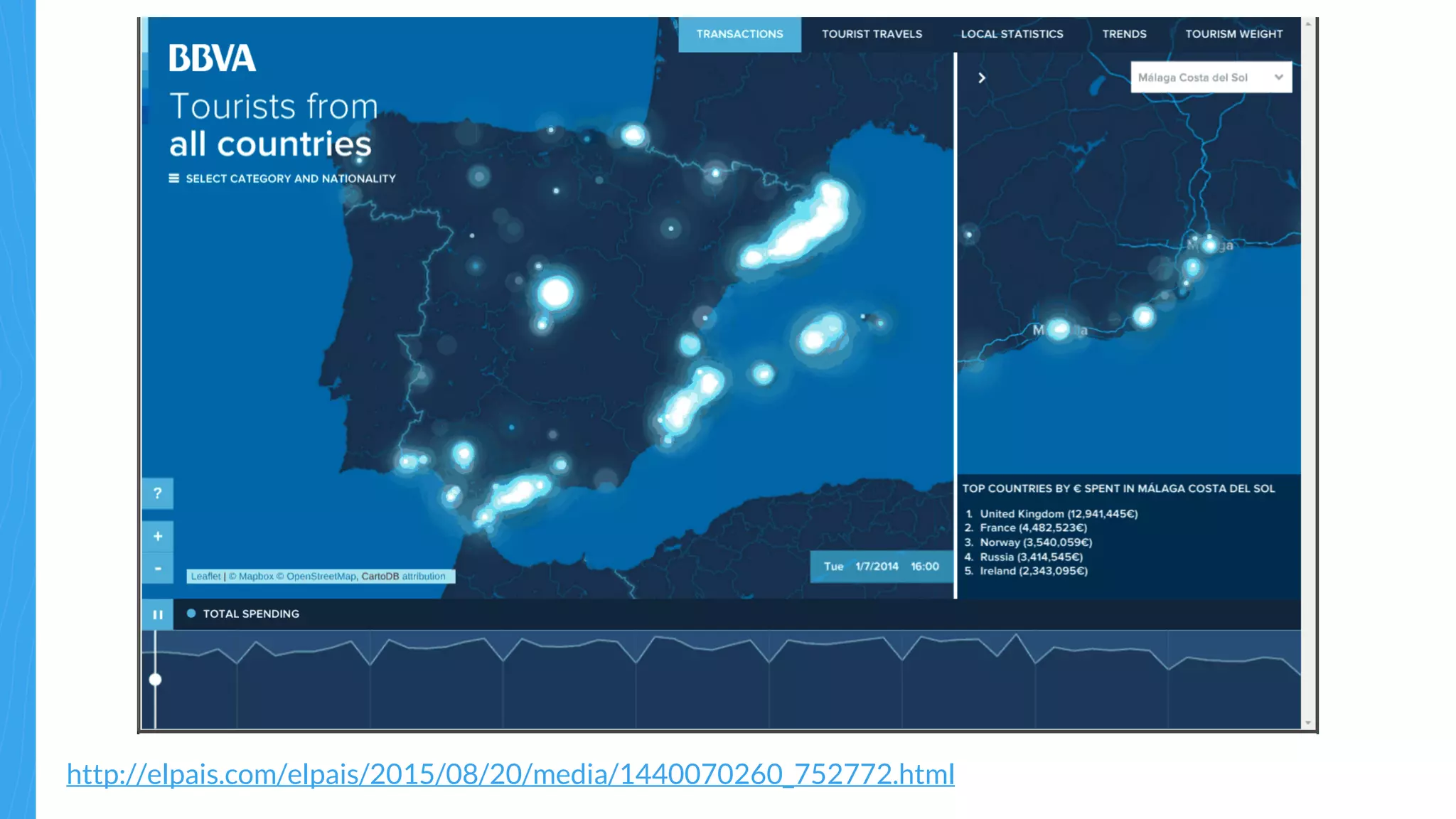1456x819 pixels.
Task: Click the scrollbar down arrow
Action: (1308, 723)
